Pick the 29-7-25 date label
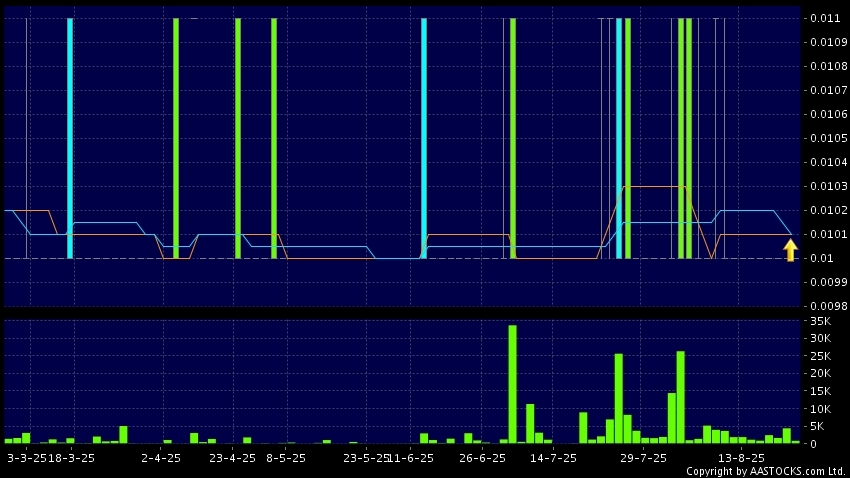This screenshot has width=850, height=478. [643, 458]
